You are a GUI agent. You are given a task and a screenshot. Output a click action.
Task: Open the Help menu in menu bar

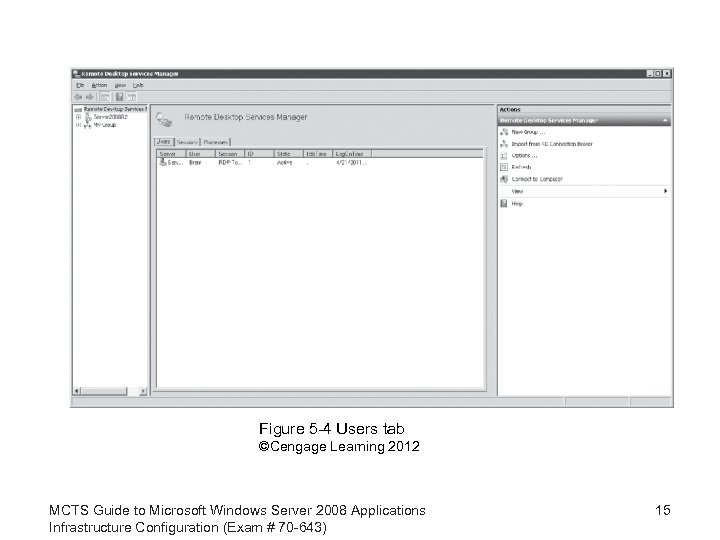tap(138, 85)
